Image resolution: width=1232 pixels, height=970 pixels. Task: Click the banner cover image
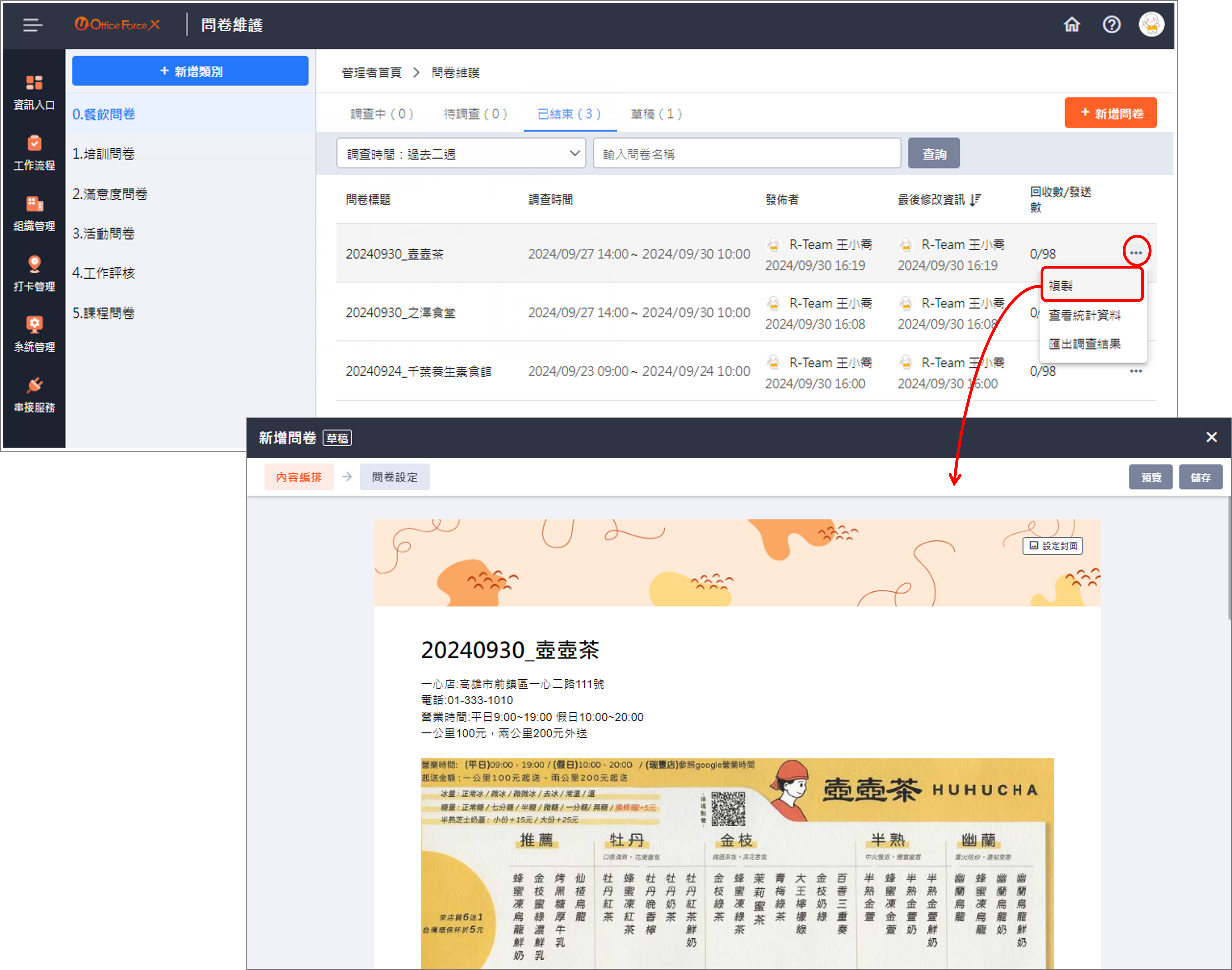(737, 563)
